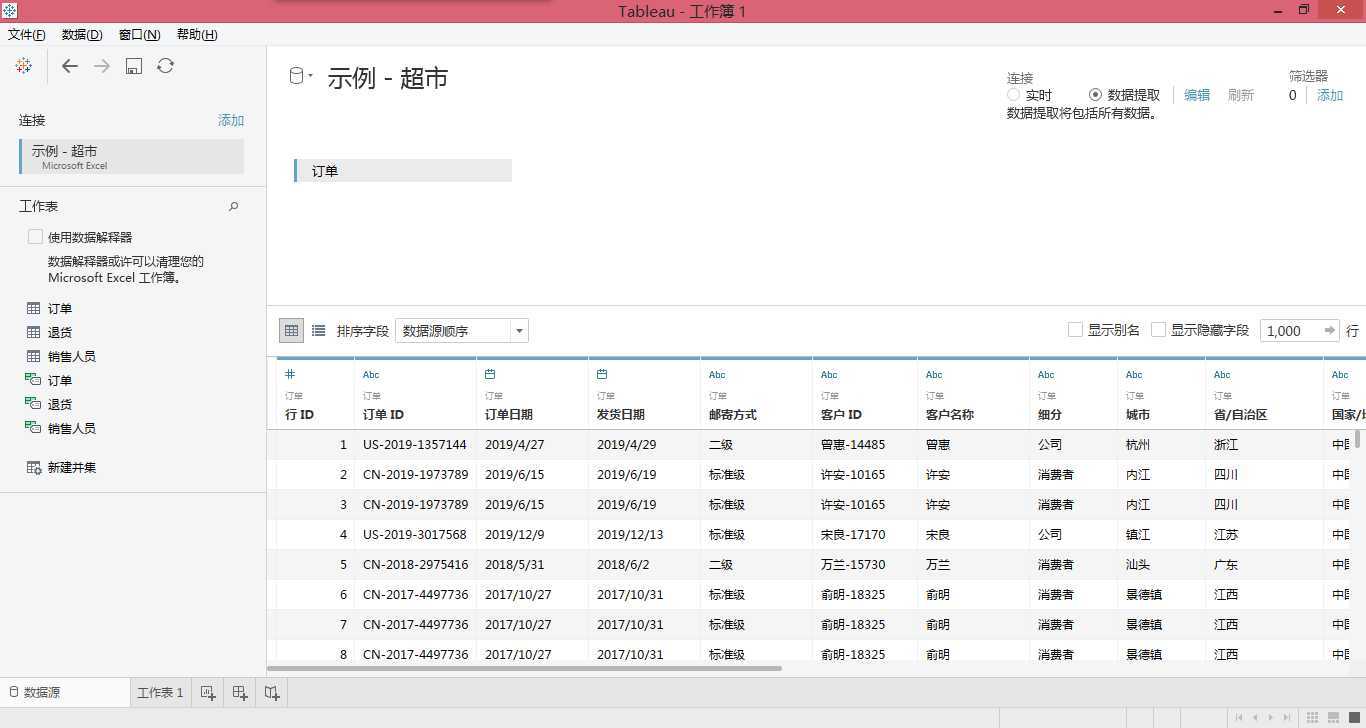Show sheet sorter view in status bar

(x=1312, y=717)
